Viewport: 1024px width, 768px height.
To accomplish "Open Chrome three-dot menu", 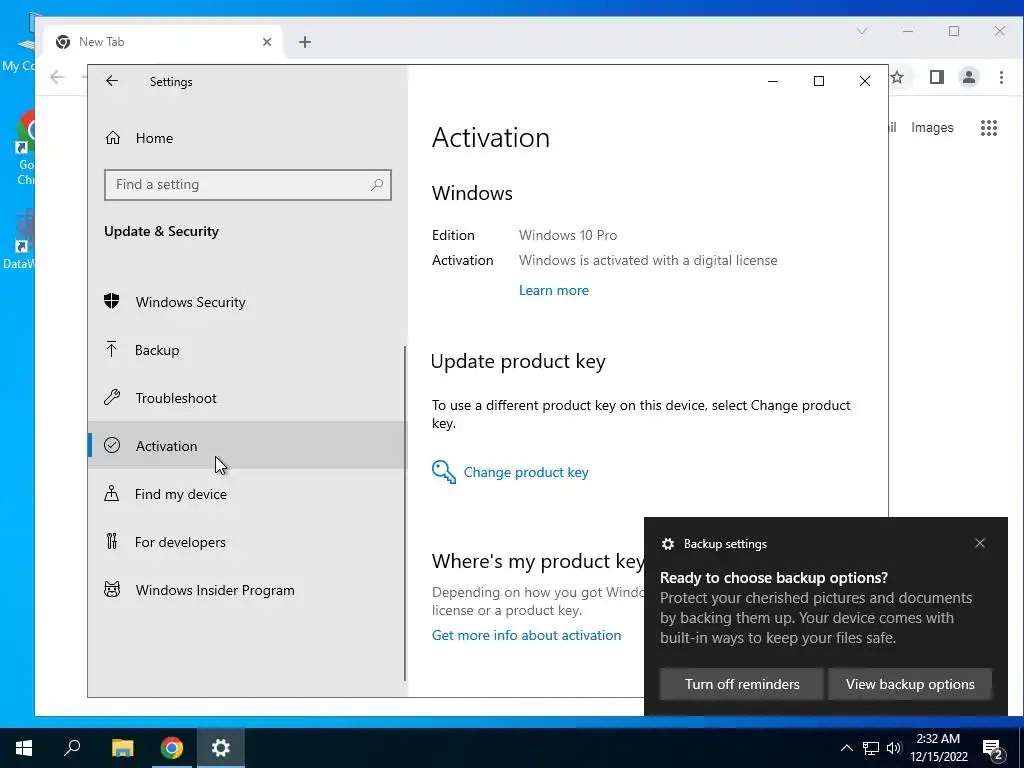I will 1001,77.
